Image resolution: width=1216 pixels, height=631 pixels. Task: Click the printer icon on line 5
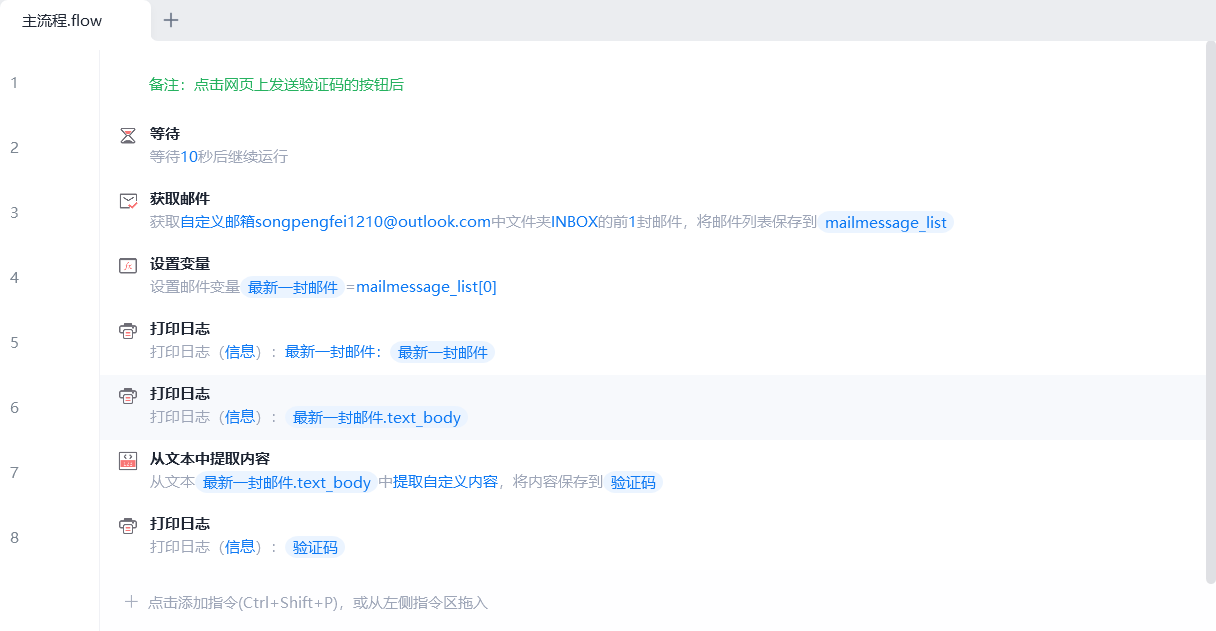128,331
